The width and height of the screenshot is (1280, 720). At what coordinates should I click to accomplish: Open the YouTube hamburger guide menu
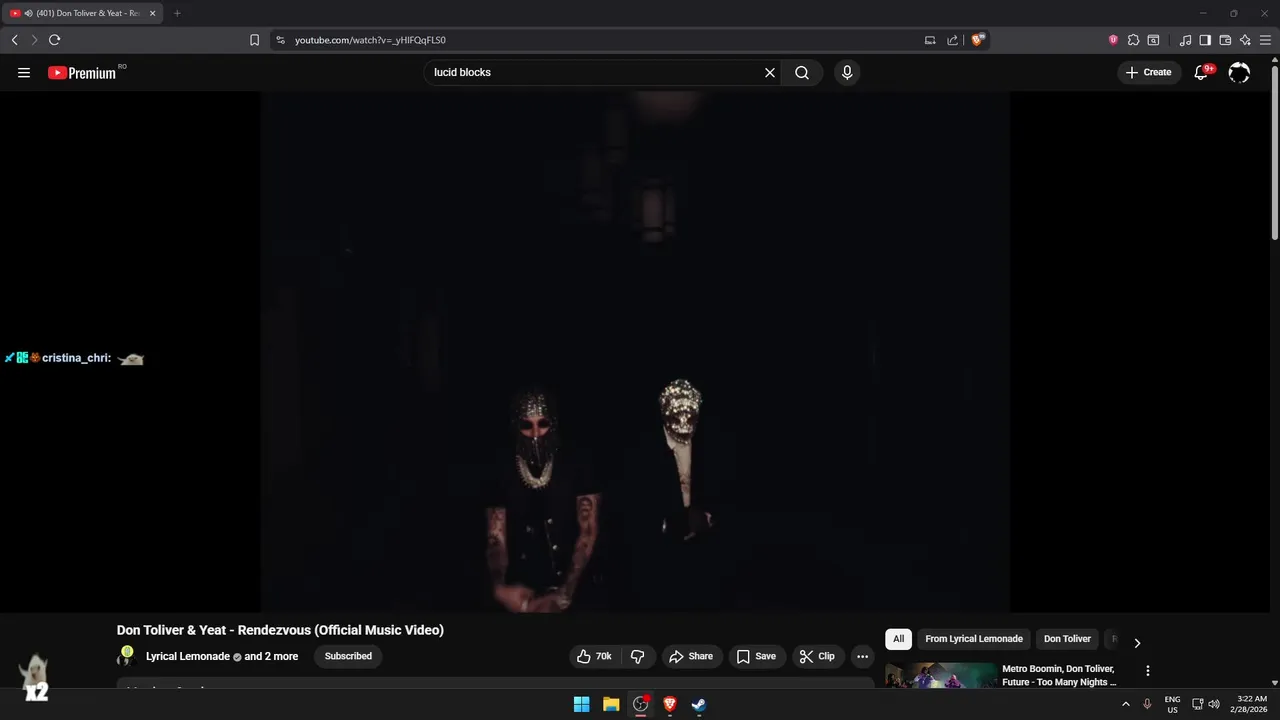click(24, 72)
